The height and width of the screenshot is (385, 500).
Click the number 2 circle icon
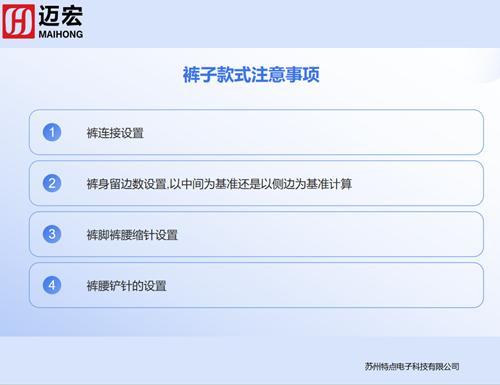(52, 183)
